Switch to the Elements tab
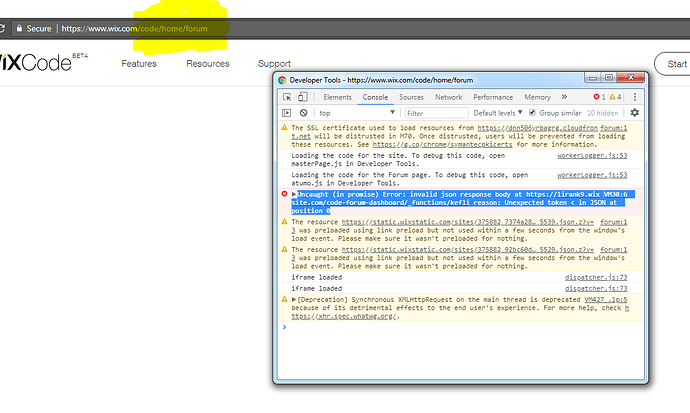Viewport: 690px width, 413px height. tap(338, 97)
